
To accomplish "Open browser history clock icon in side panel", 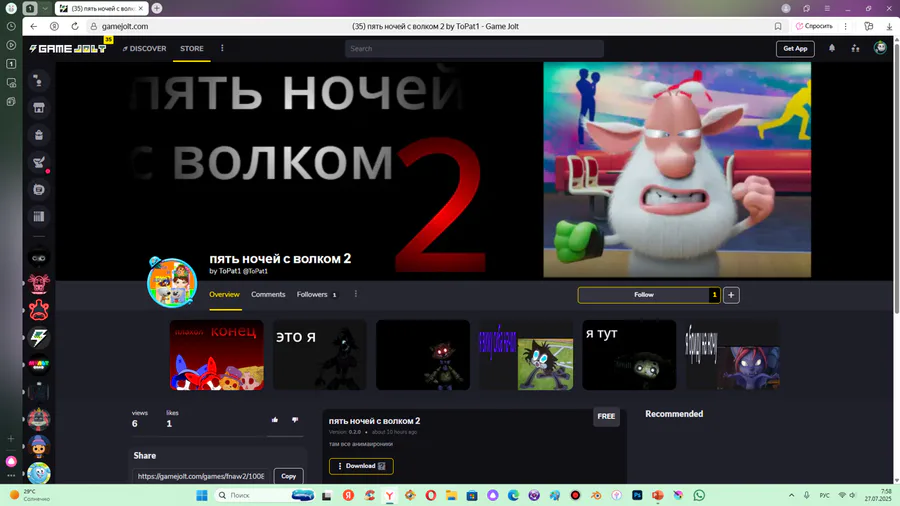I will (x=11, y=26).
